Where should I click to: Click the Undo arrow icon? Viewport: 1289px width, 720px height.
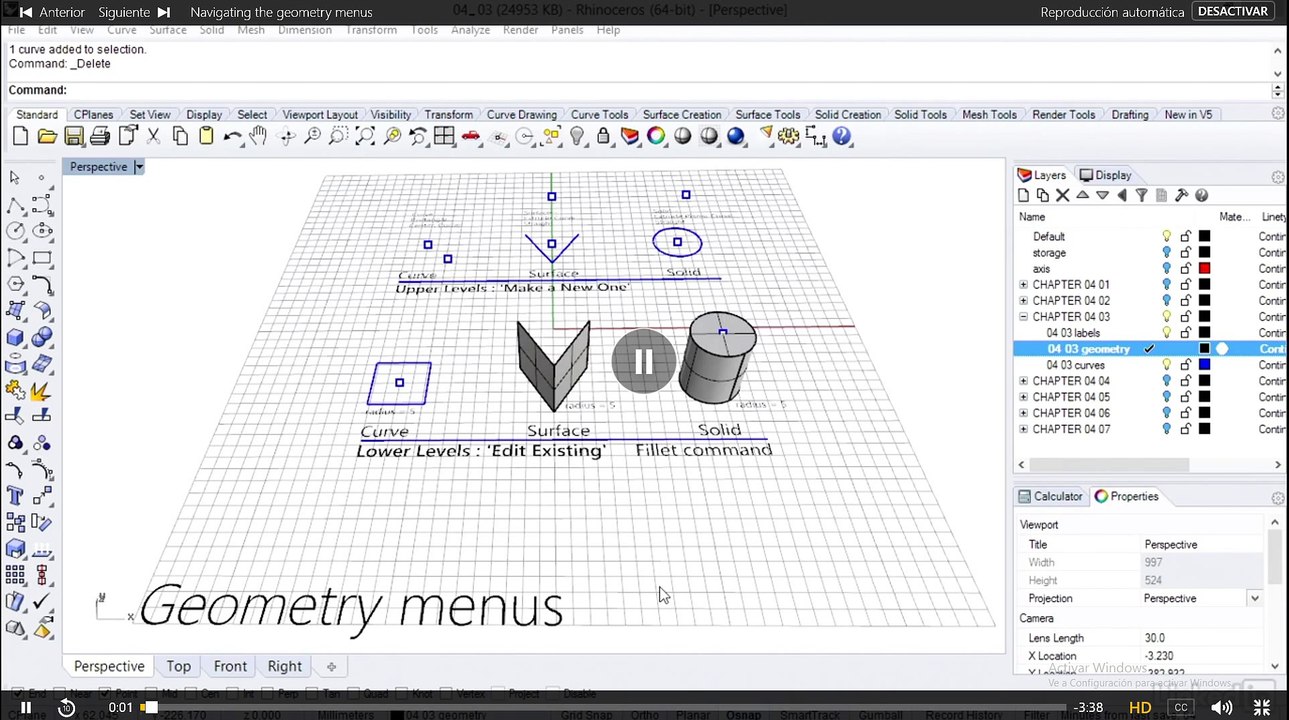coord(232,136)
